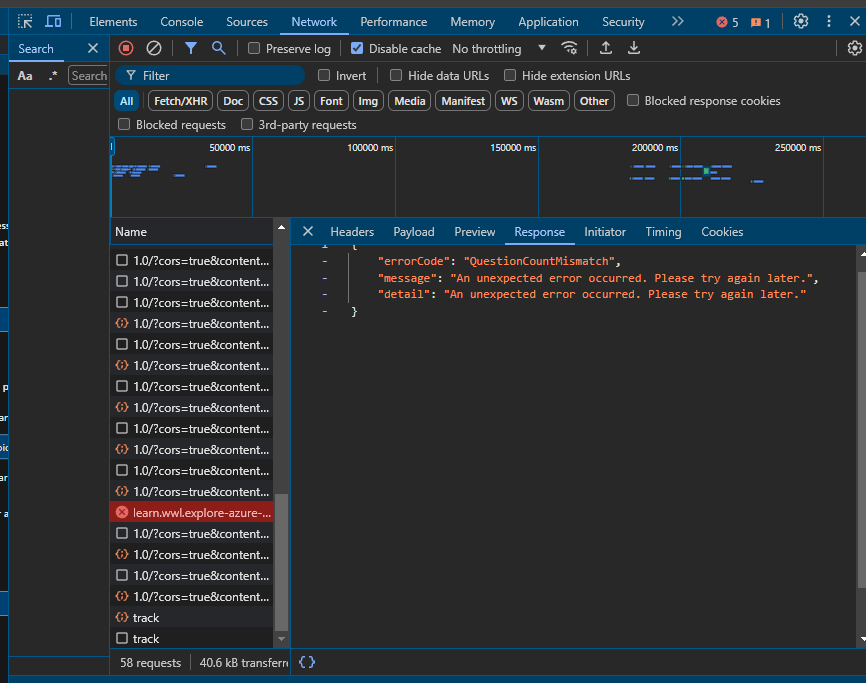866x683 pixels.
Task: Filter by Manifest type
Action: (x=463, y=101)
